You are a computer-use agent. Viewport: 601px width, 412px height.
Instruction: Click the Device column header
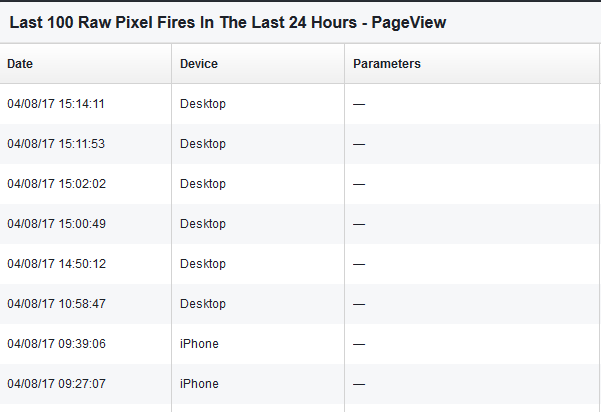[x=199, y=64]
